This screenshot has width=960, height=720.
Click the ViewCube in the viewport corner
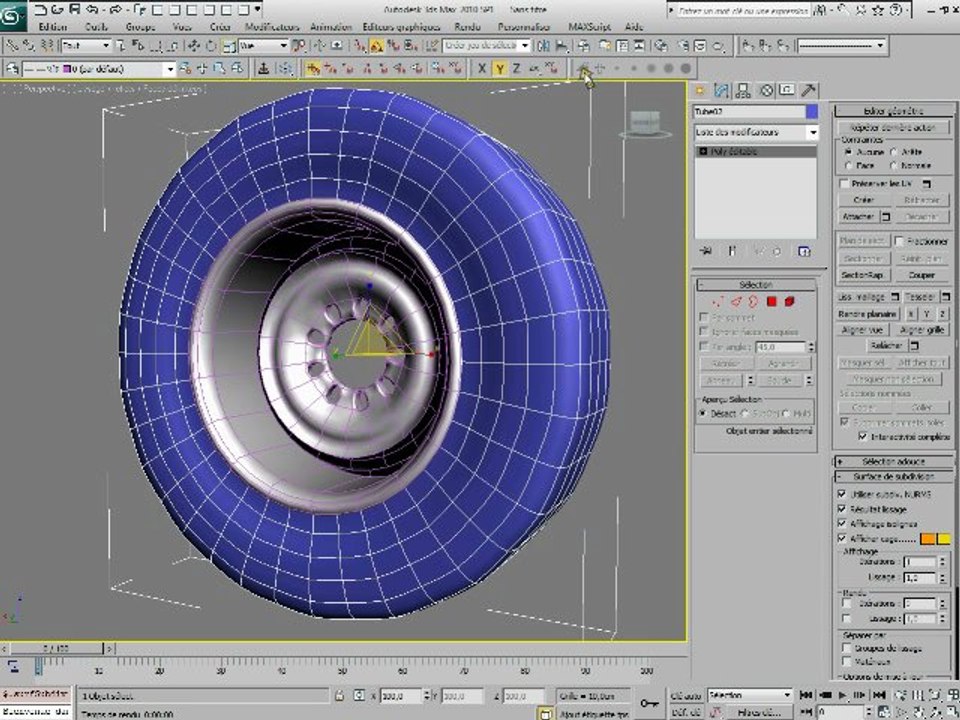(645, 123)
